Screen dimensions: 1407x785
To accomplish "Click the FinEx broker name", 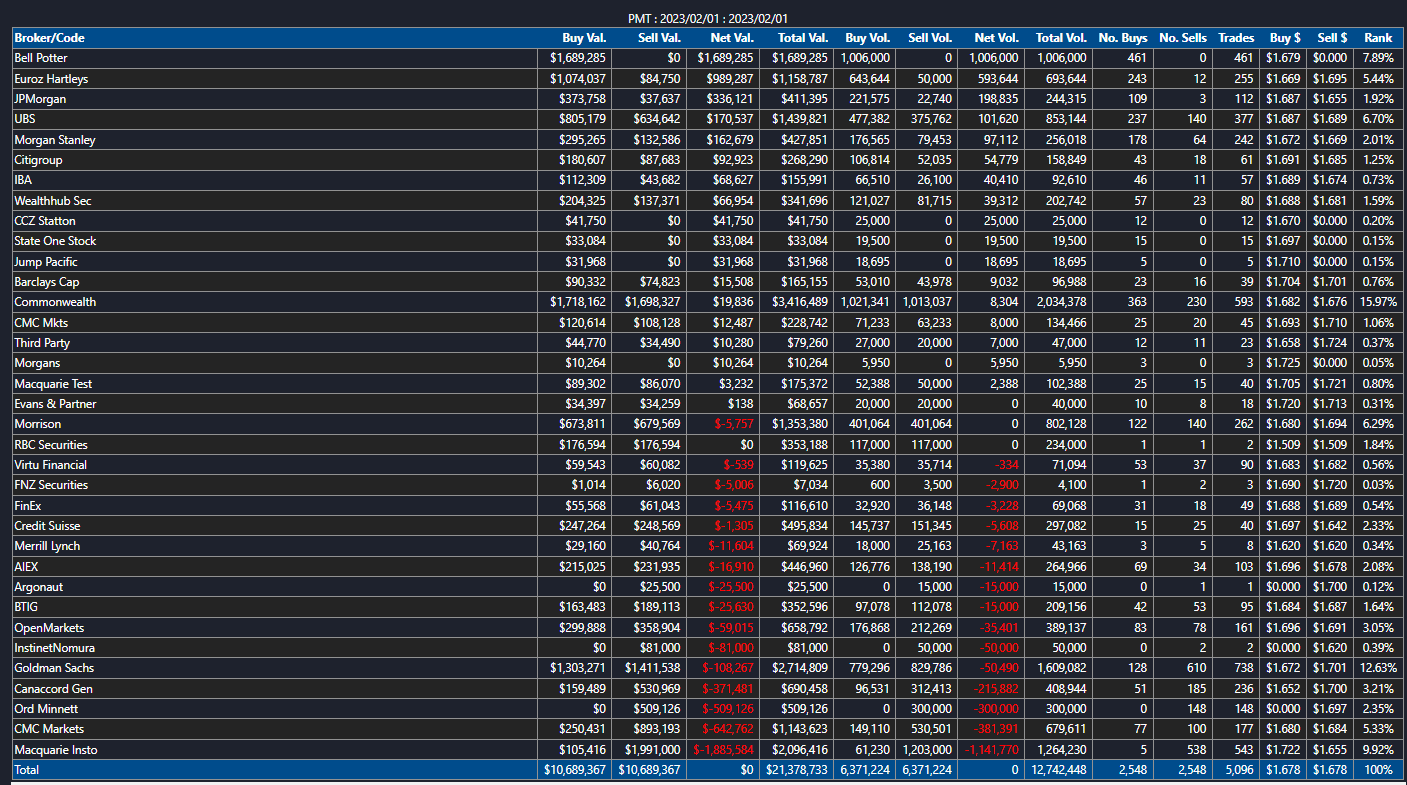I will pos(28,506).
